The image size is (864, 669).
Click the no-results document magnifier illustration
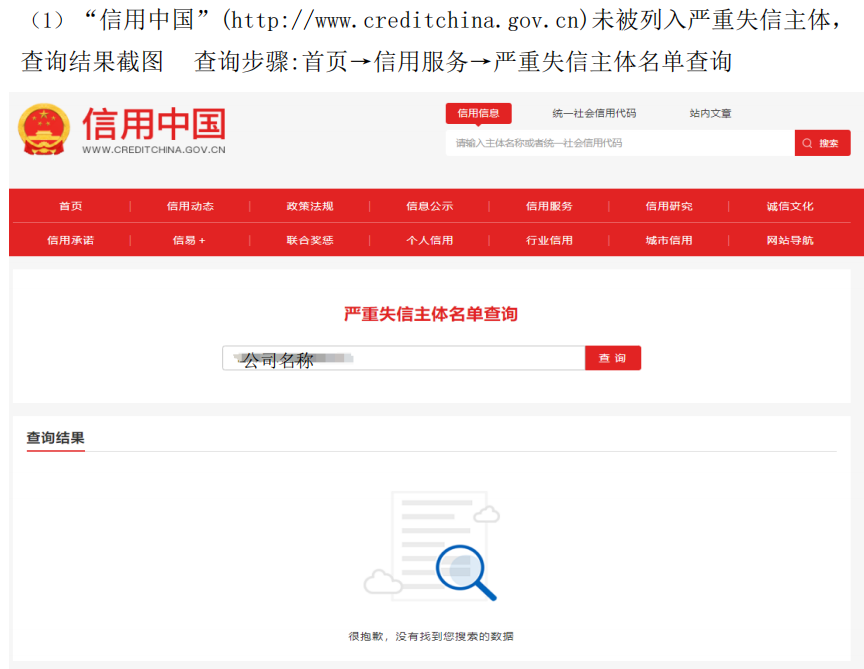pos(431,546)
